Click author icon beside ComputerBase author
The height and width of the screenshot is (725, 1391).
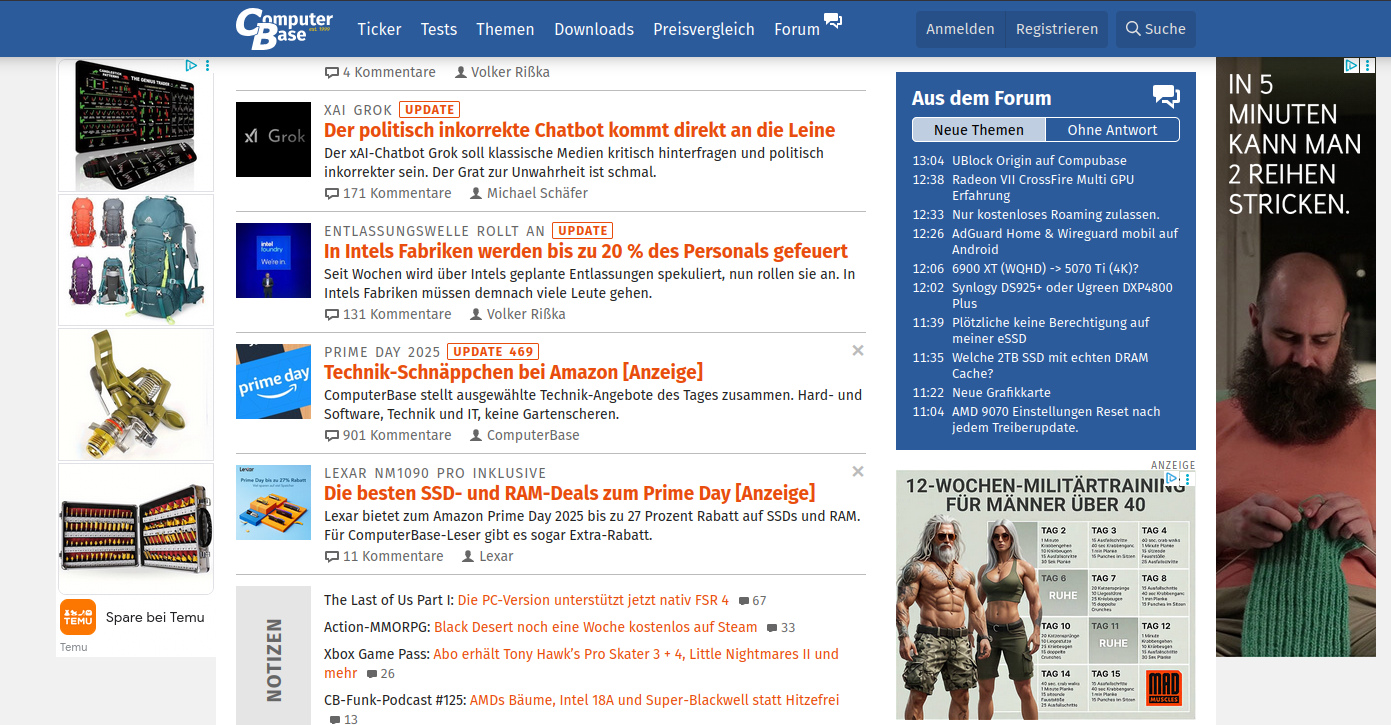(x=476, y=436)
